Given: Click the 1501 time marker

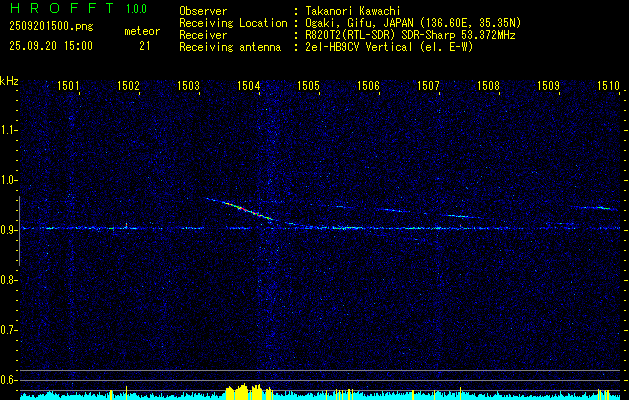Looking at the screenshot, I should pyautogui.click(x=68, y=85).
